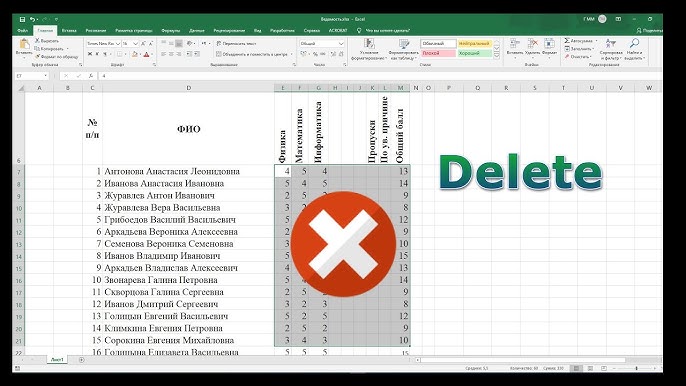
Task: Click the text orientation icon
Action: click(x=189, y=43)
